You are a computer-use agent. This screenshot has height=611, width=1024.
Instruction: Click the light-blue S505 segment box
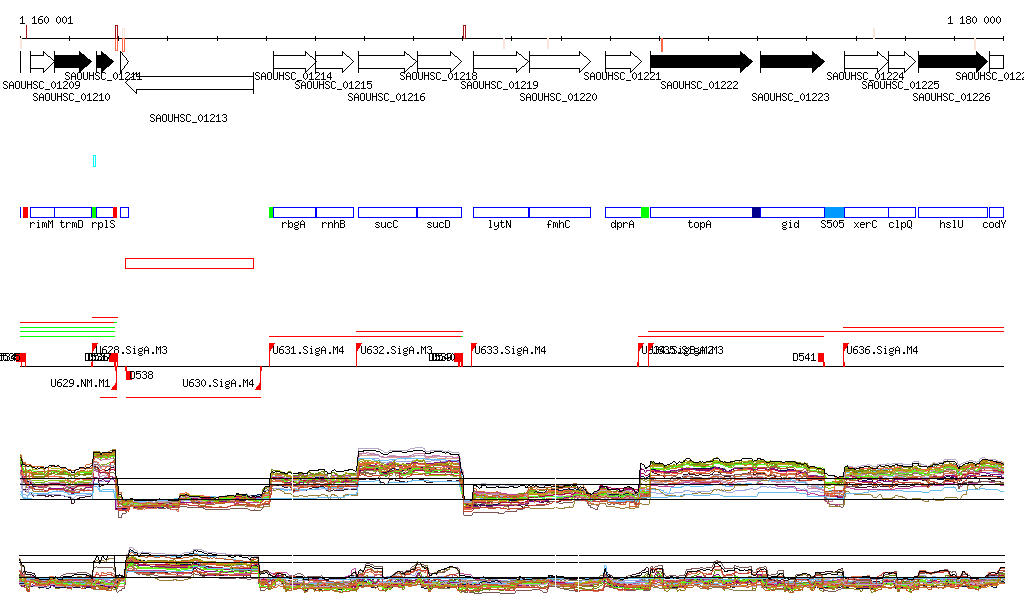point(835,212)
